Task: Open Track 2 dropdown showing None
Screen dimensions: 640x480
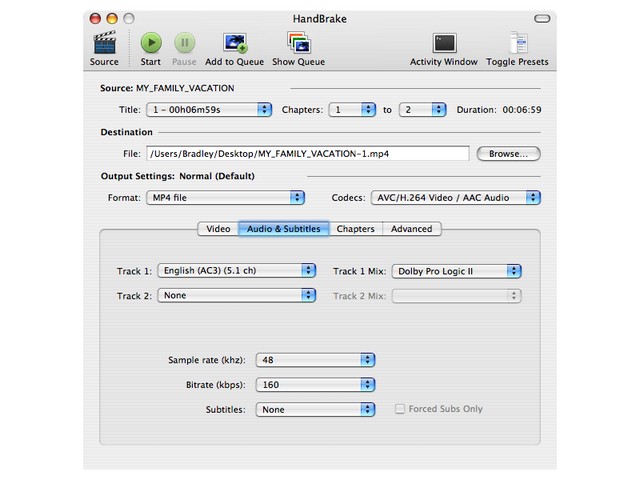Action: pyautogui.click(x=237, y=295)
